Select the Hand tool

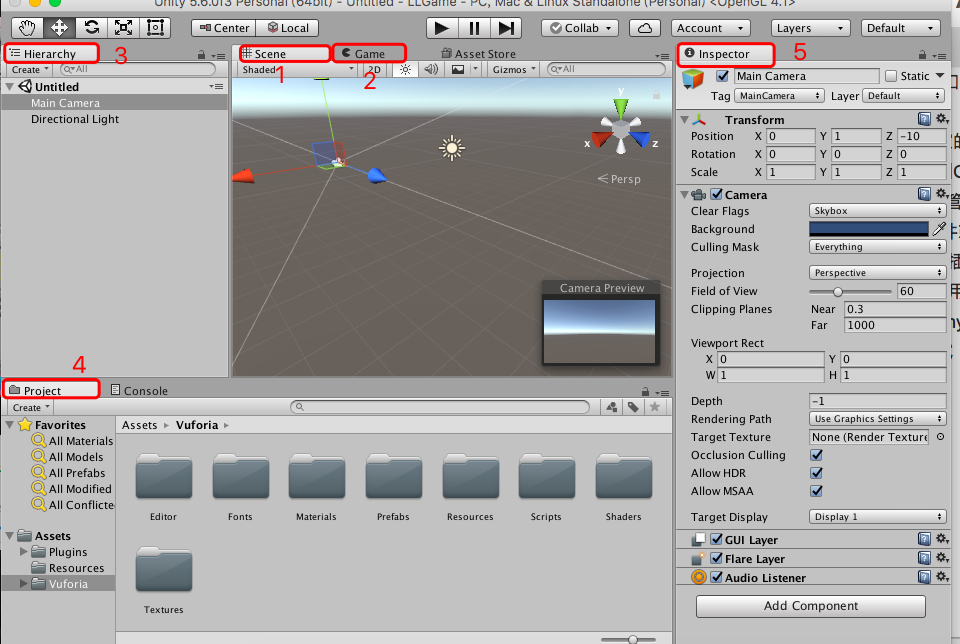(27, 28)
